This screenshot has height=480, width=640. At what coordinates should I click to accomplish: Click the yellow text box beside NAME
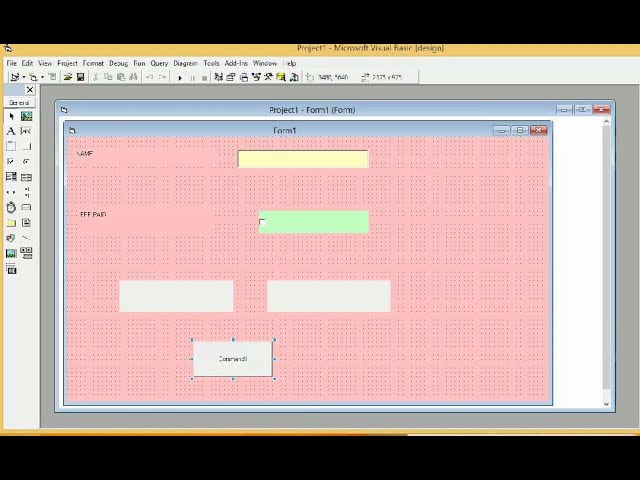click(x=303, y=159)
